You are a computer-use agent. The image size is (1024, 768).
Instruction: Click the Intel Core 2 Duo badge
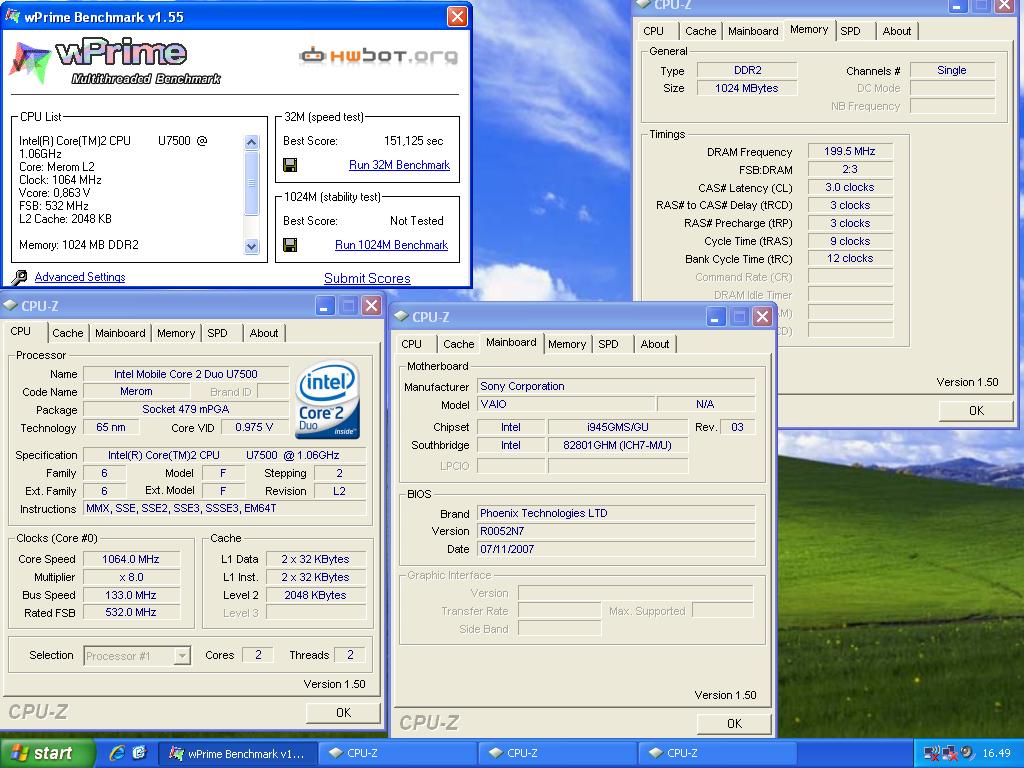pyautogui.click(x=328, y=400)
